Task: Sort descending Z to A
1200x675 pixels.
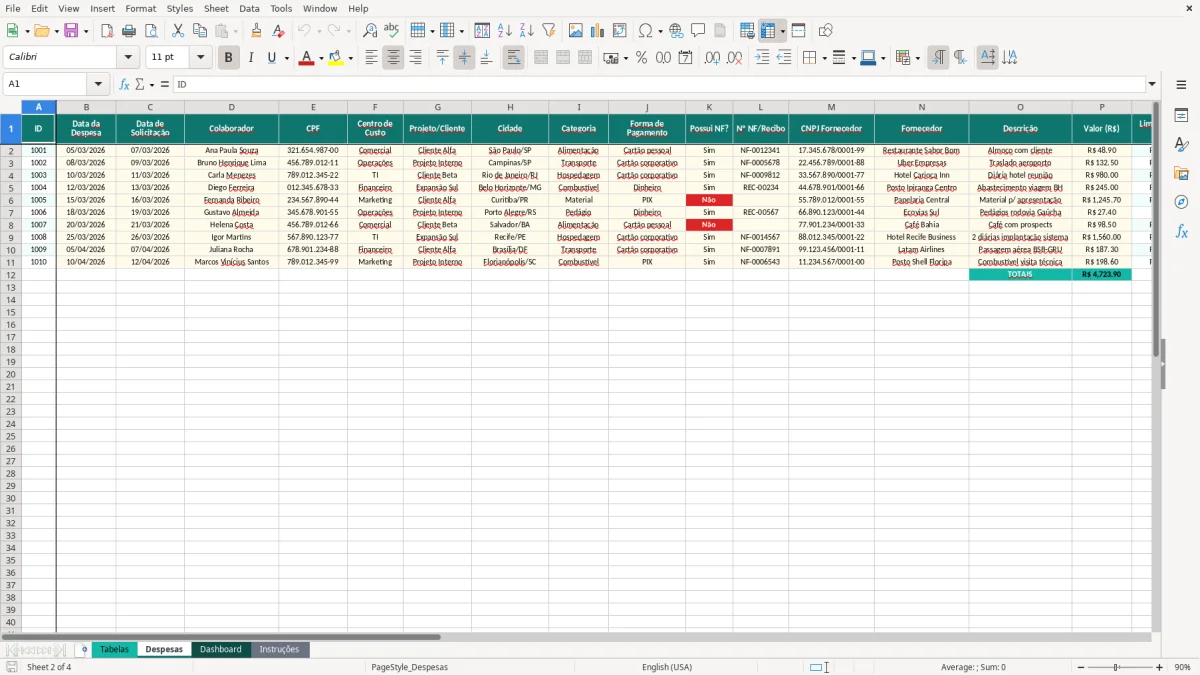Action: click(x=526, y=31)
